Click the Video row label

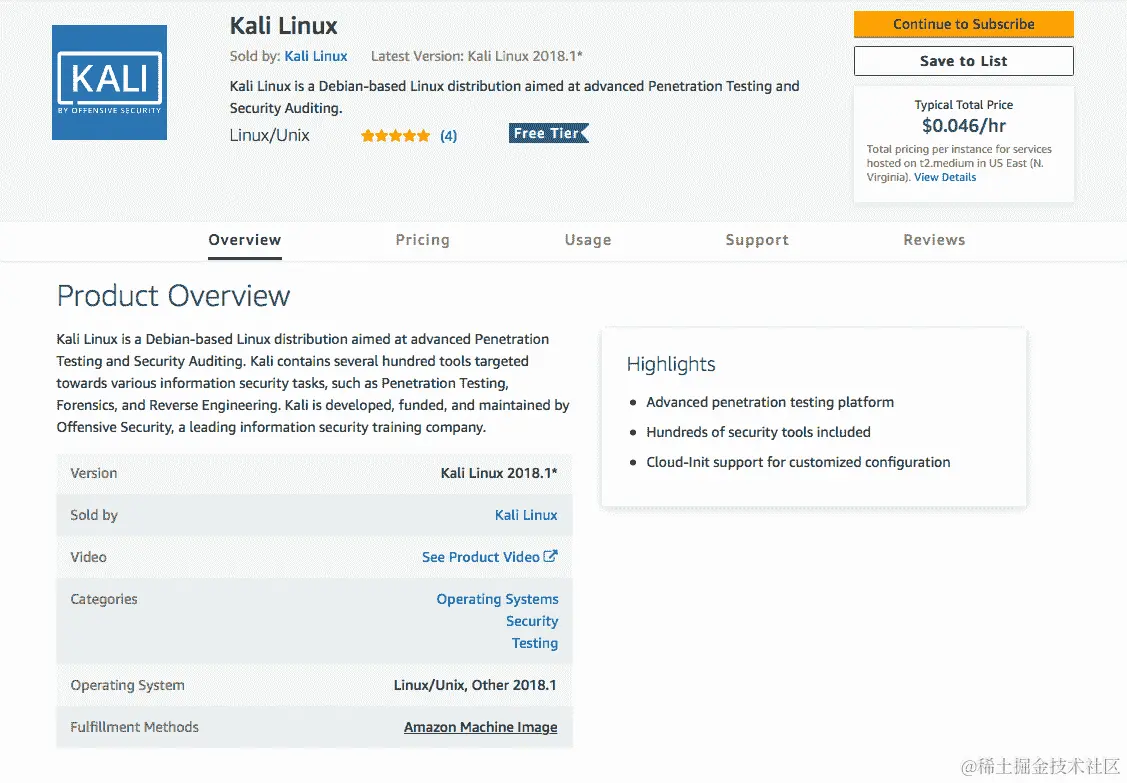click(88, 557)
